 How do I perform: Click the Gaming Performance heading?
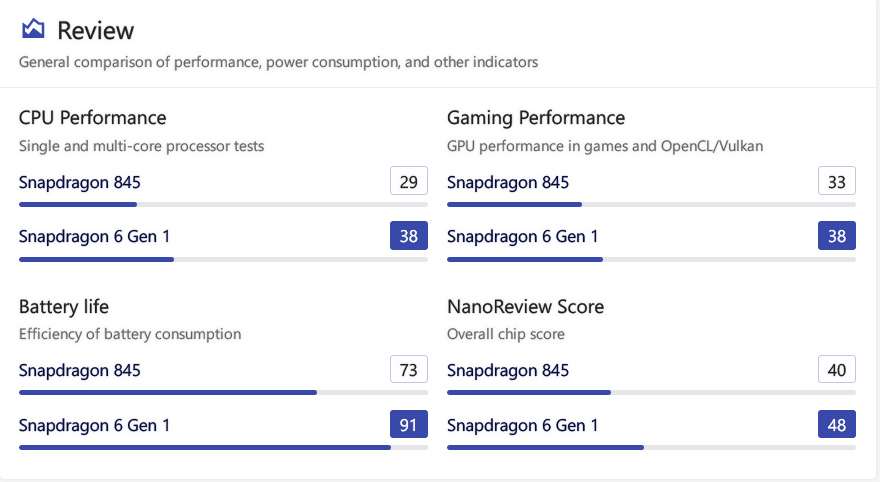[535, 118]
